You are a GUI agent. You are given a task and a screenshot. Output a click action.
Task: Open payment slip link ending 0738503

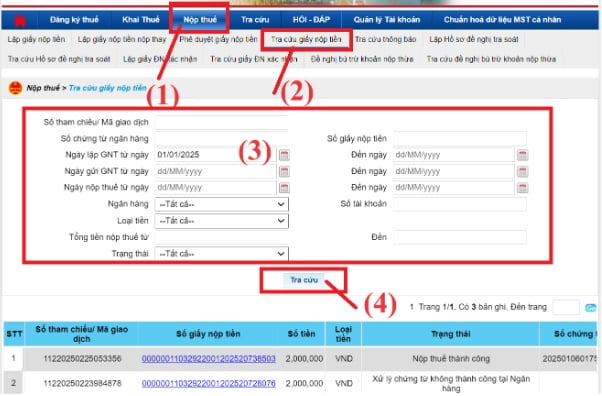(208, 359)
